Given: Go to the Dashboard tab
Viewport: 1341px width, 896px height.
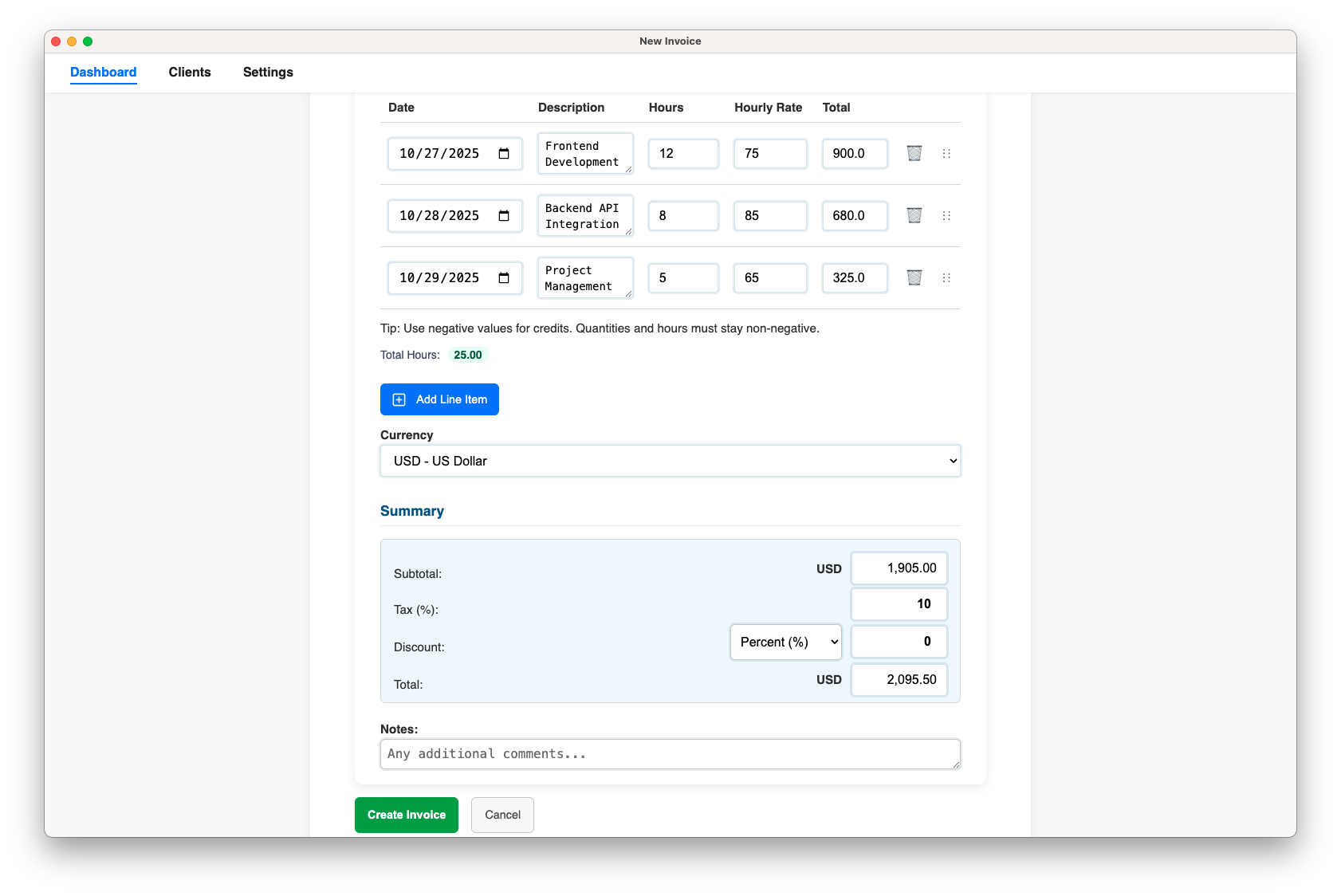Looking at the screenshot, I should (104, 72).
